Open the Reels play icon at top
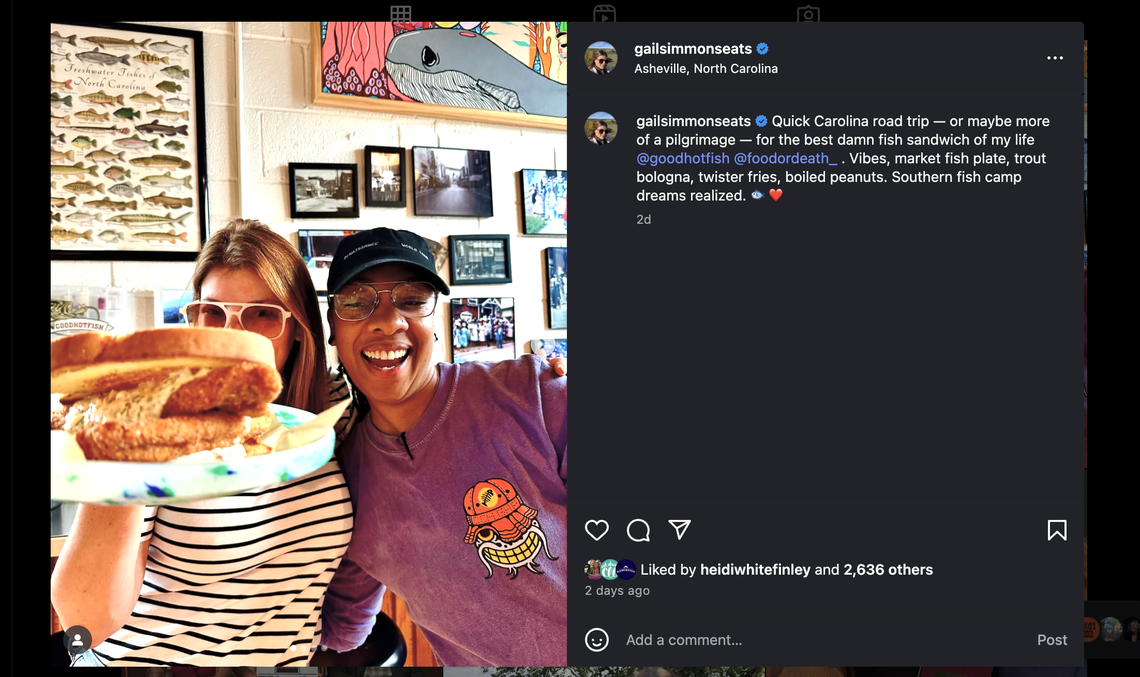 click(604, 14)
